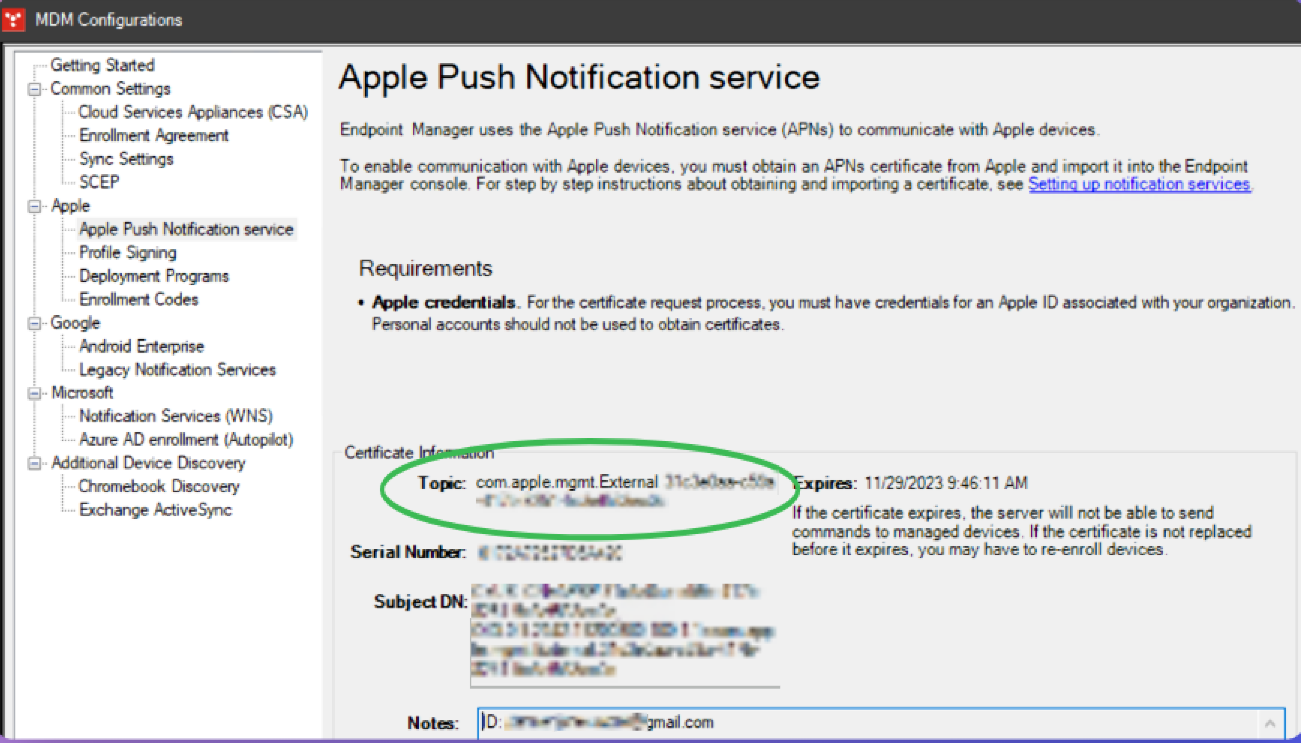Collapse the Microsoft tree node

point(37,393)
